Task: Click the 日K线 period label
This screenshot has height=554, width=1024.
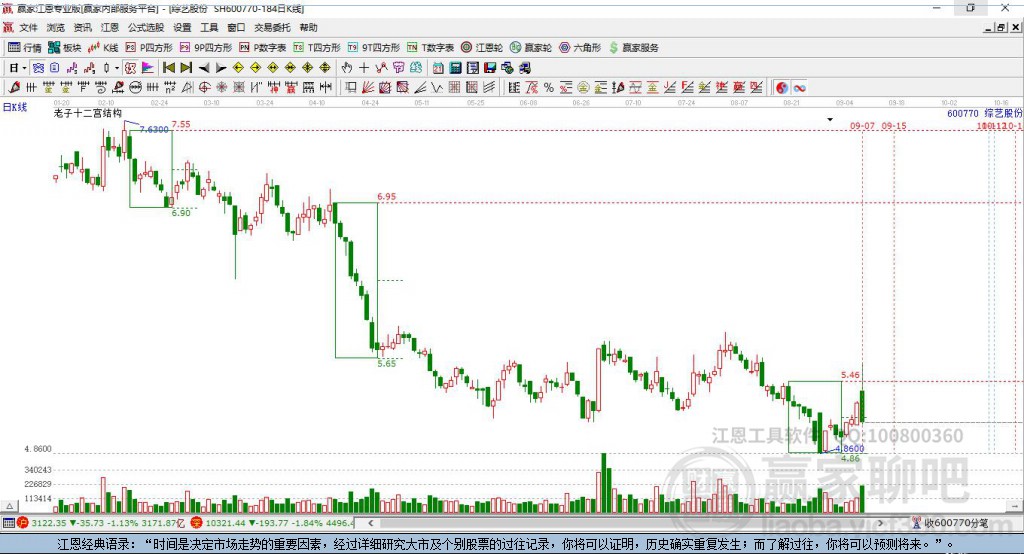Action: [x=15, y=107]
